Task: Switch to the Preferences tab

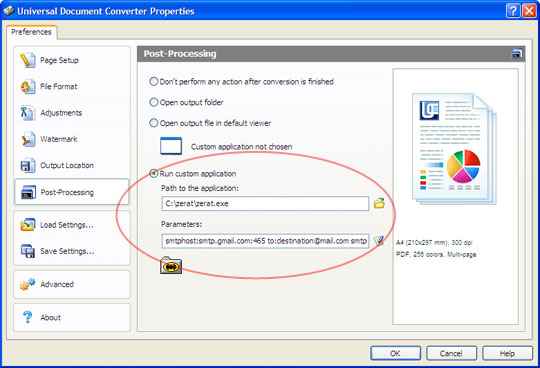Action: click(31, 32)
